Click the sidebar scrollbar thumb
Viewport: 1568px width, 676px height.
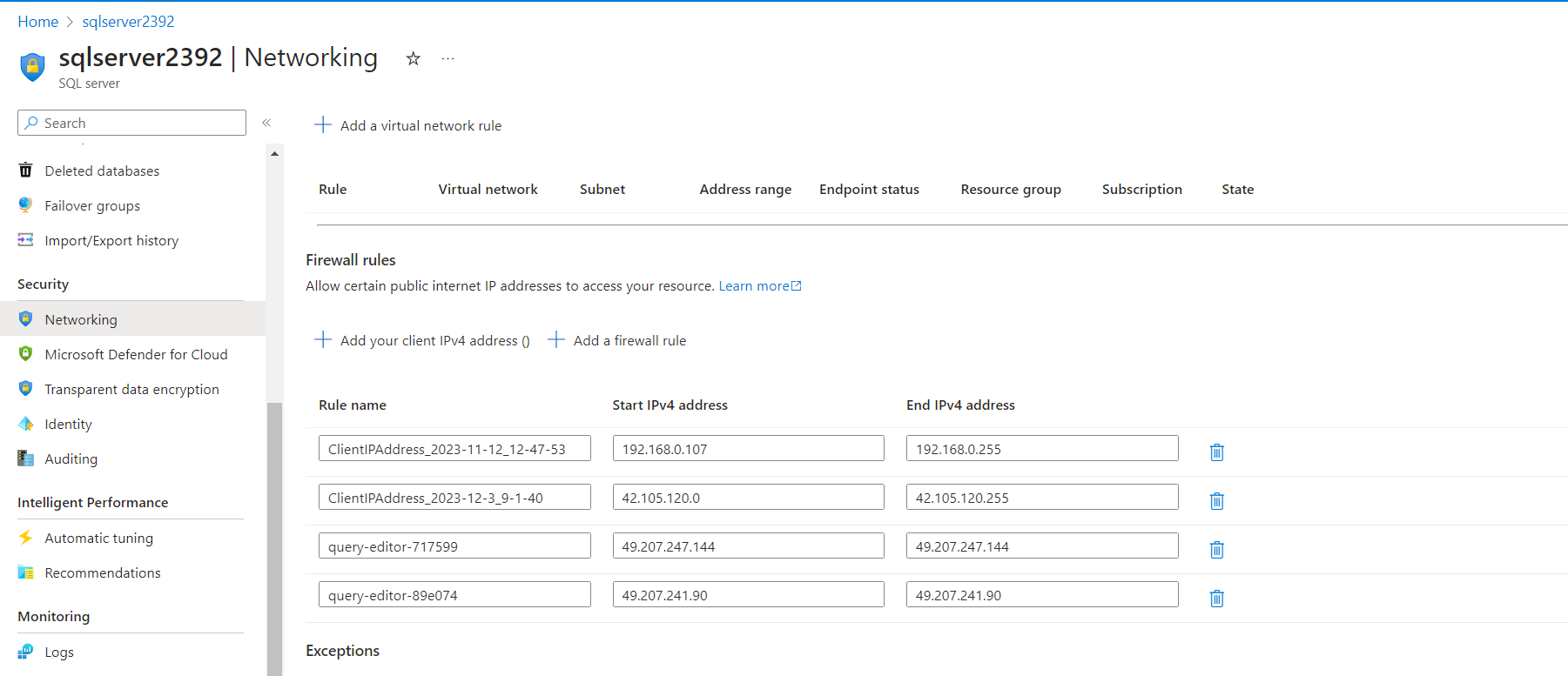[274, 539]
